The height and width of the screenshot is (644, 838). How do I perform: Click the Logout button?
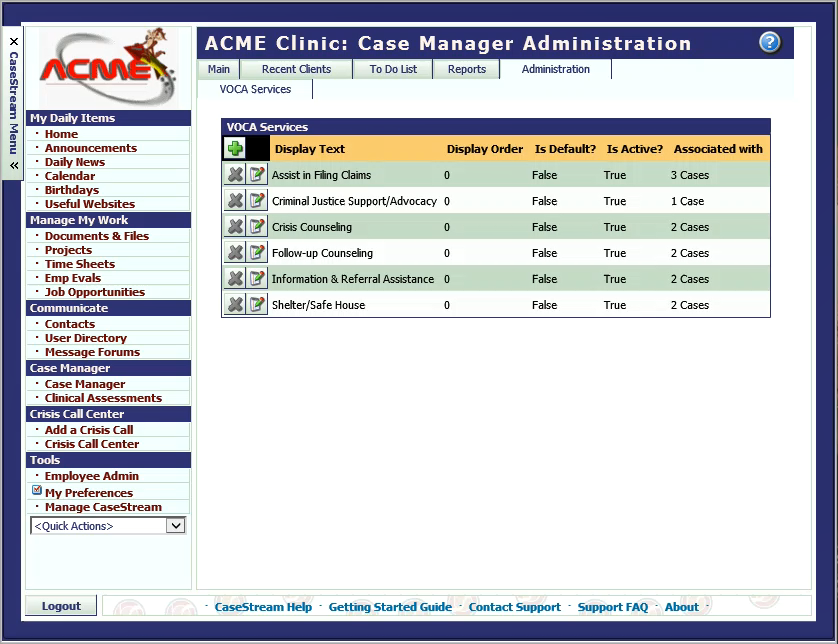pyautogui.click(x=60, y=605)
